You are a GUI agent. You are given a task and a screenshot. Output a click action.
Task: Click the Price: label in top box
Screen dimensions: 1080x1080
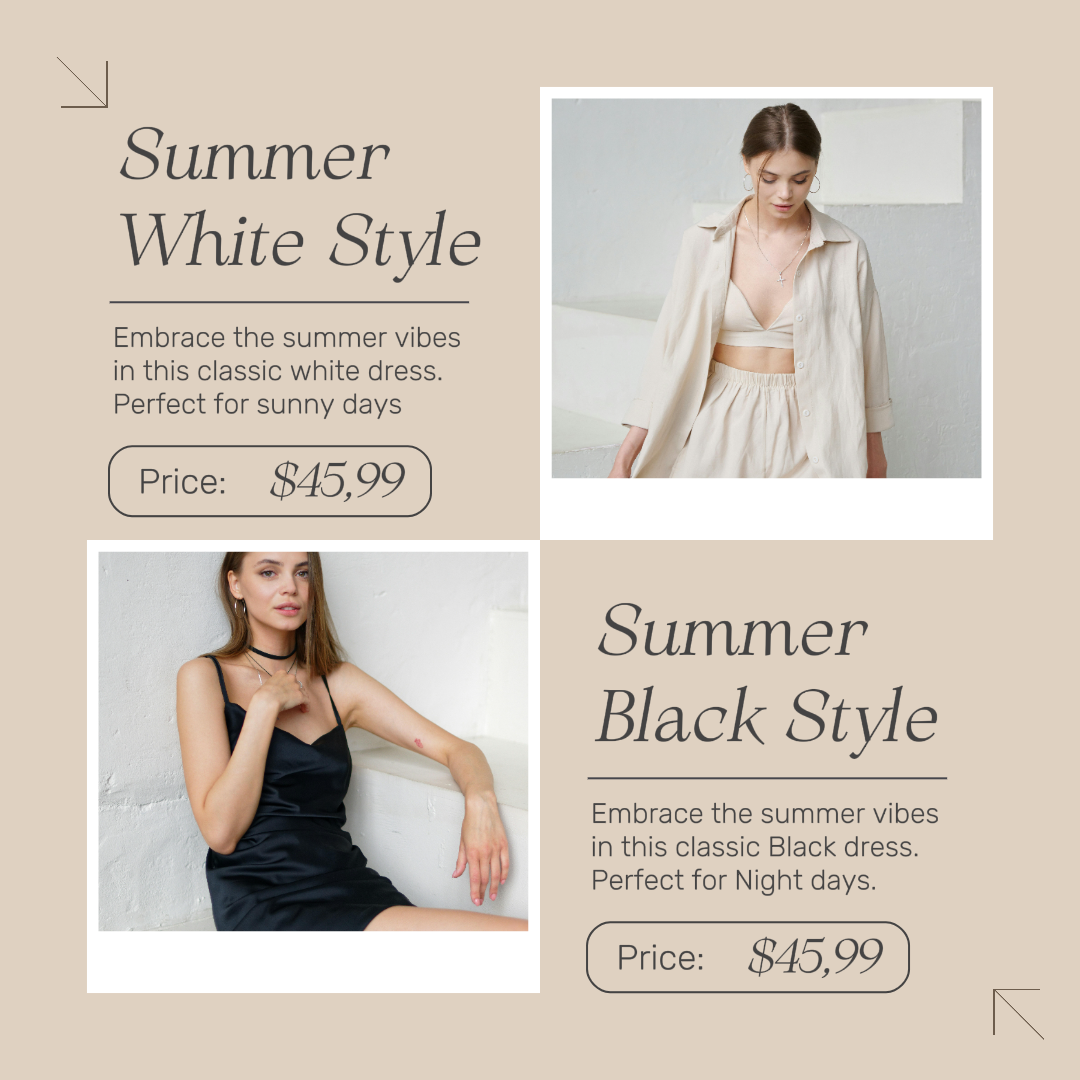point(183,481)
